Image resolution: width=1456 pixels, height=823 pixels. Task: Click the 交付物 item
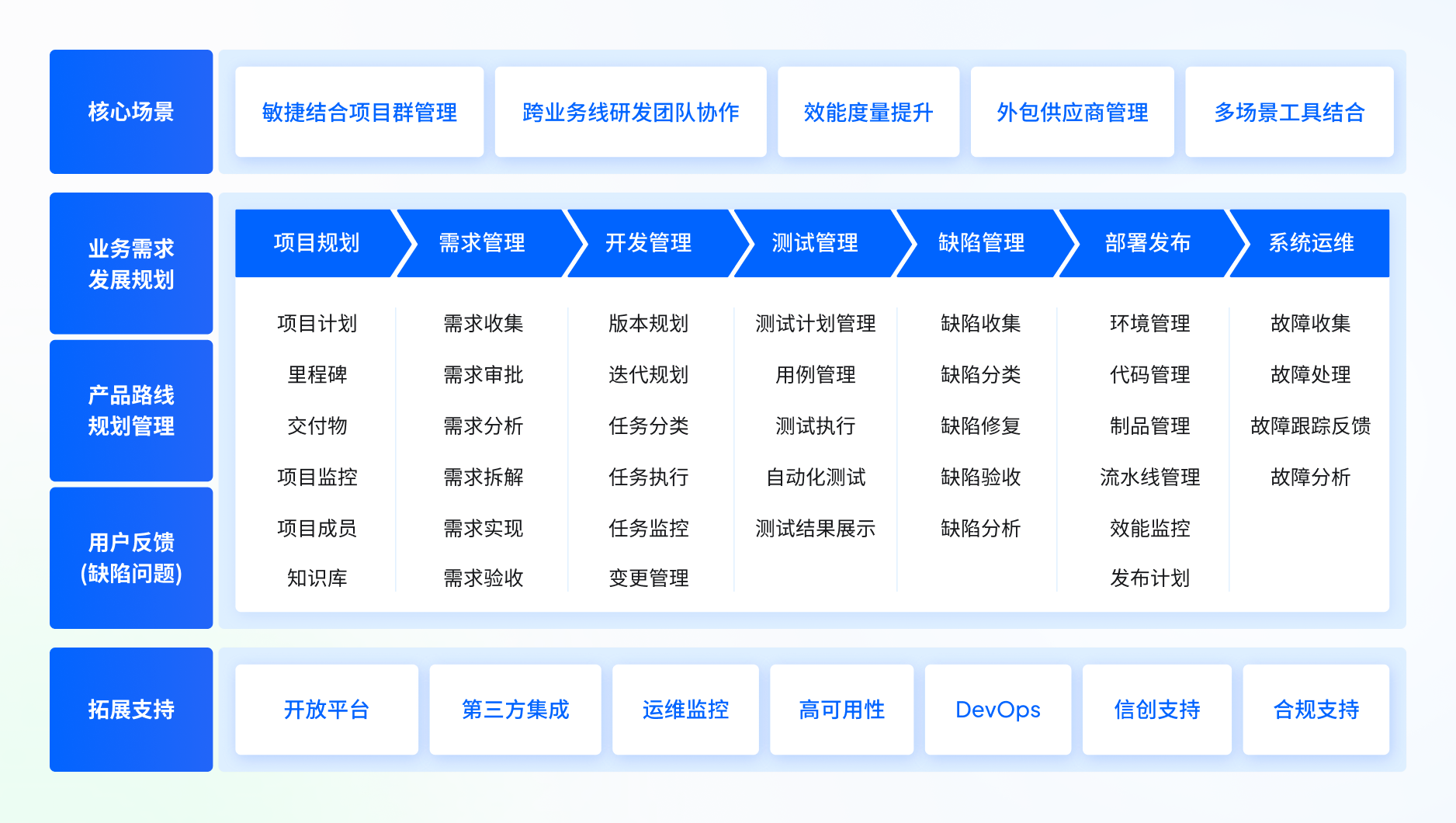click(317, 425)
